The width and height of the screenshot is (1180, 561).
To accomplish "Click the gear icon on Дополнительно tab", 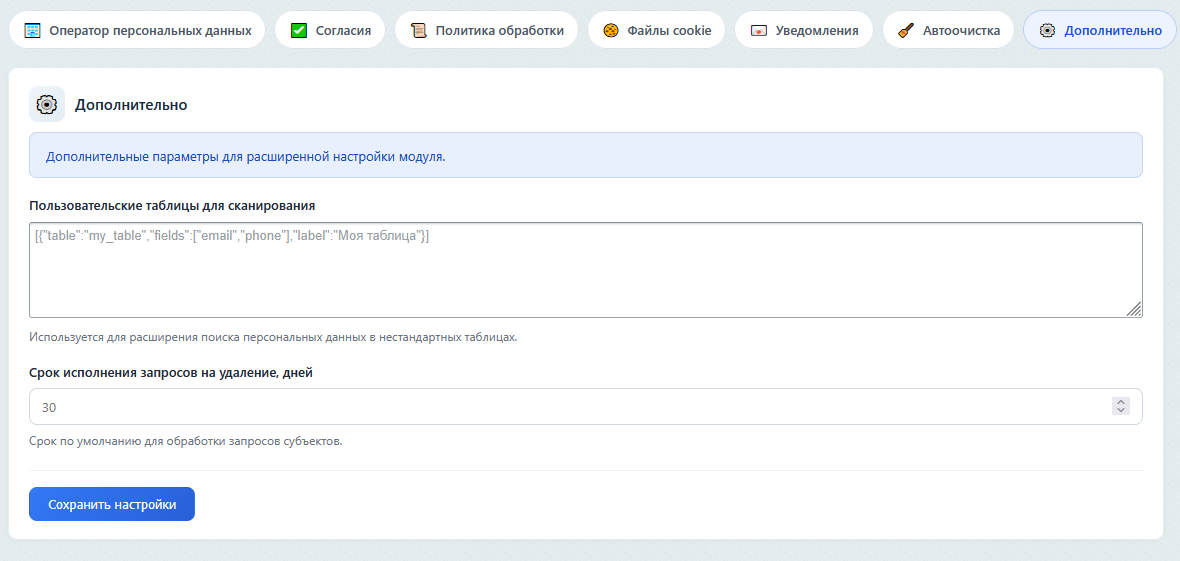I will click(x=1047, y=30).
